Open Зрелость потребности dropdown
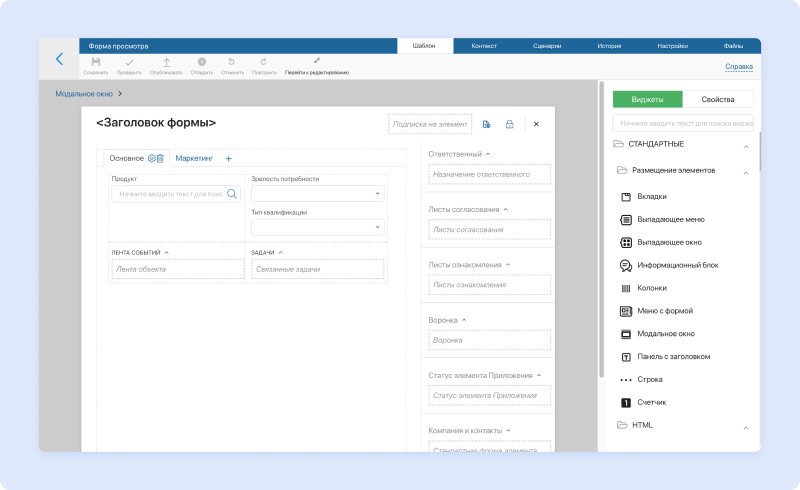Image resolution: width=800 pixels, height=490 pixels. pyautogui.click(x=317, y=194)
